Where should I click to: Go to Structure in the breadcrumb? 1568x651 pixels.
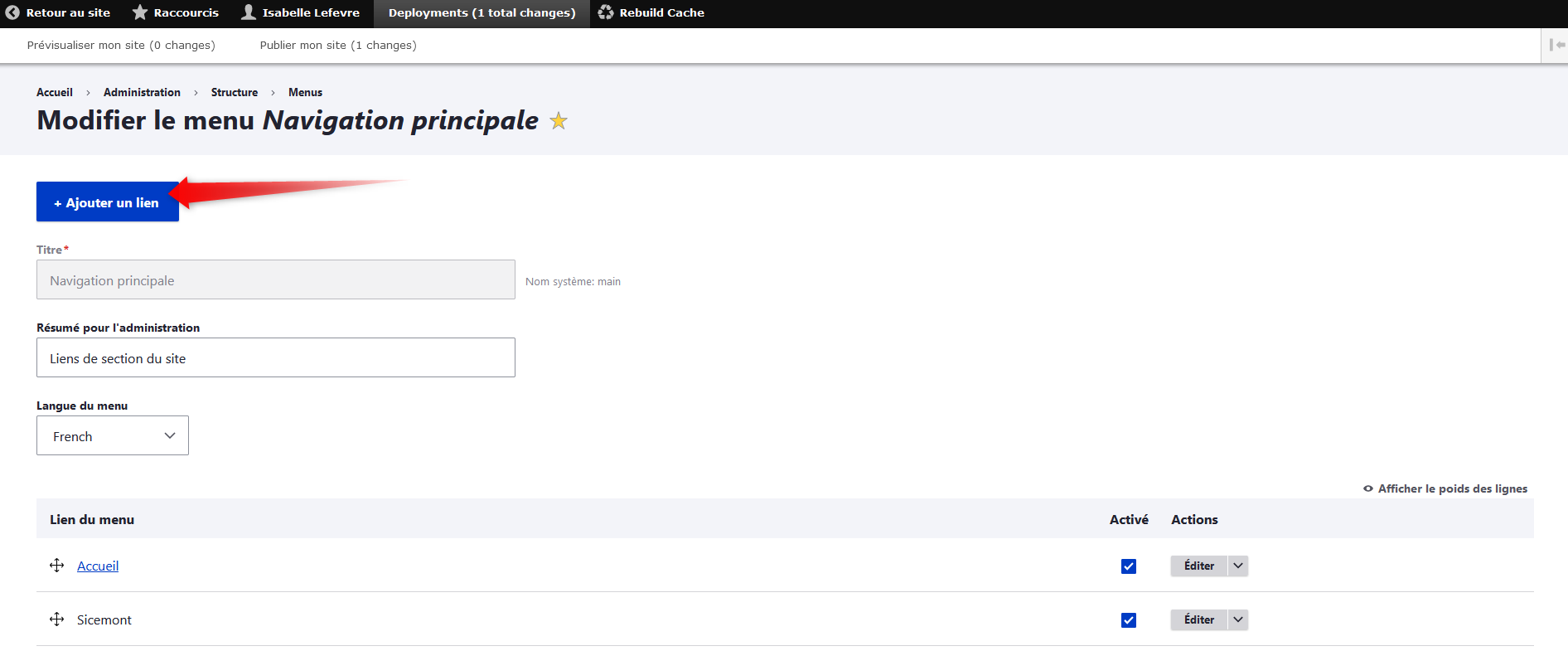[x=234, y=93]
